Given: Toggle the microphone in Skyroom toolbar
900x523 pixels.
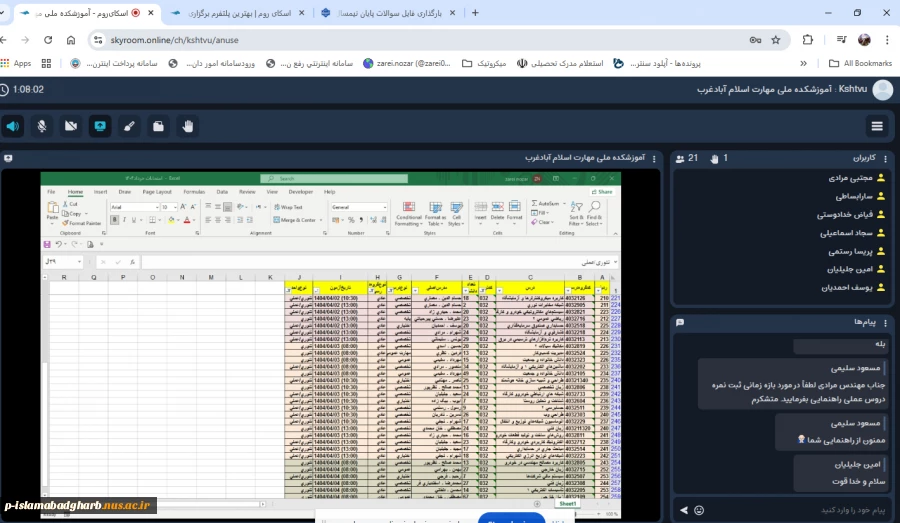Looking at the screenshot, I should pyautogui.click(x=42, y=126).
